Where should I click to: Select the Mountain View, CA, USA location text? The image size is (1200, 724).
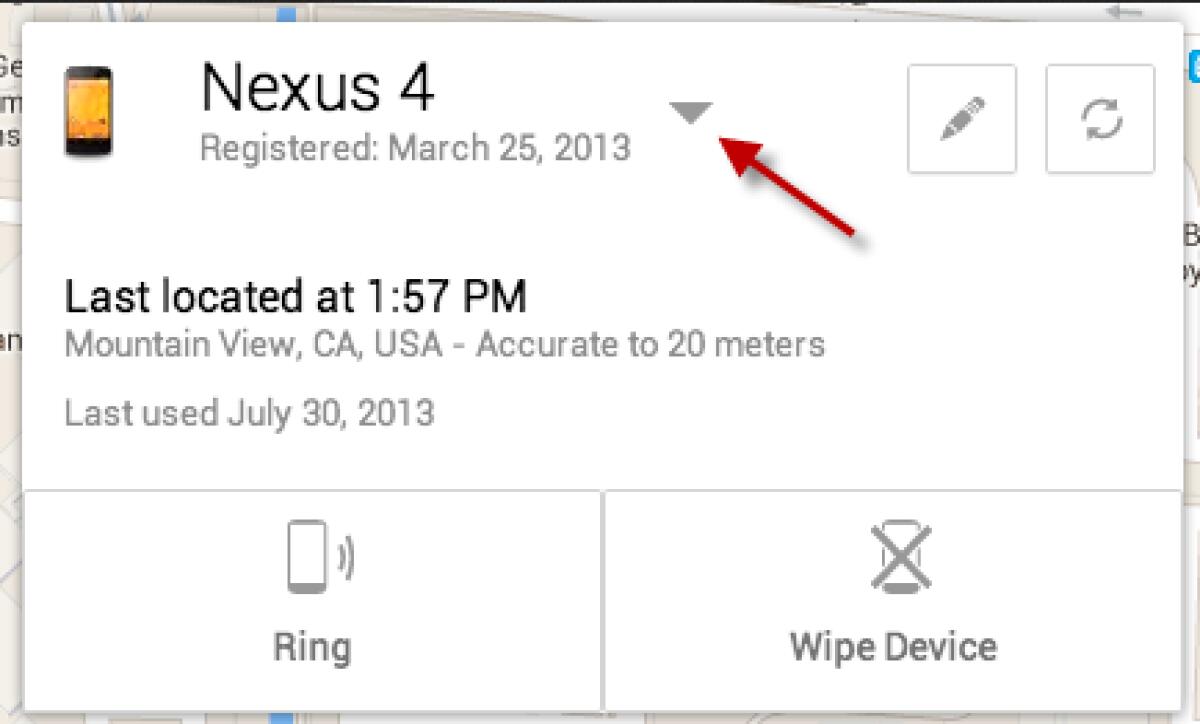253,346
